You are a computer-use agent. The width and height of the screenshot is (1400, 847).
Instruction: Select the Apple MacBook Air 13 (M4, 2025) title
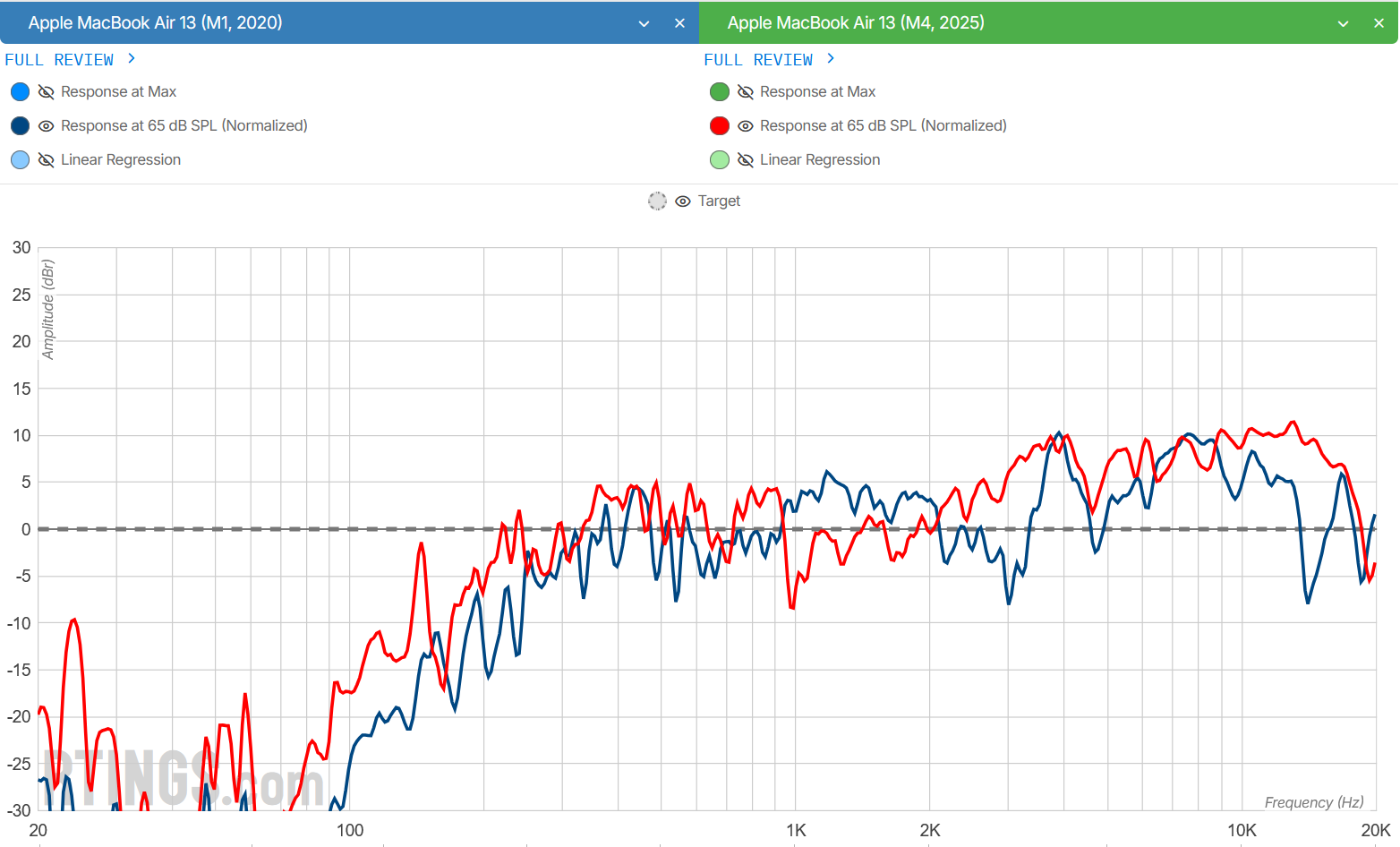(x=856, y=22)
